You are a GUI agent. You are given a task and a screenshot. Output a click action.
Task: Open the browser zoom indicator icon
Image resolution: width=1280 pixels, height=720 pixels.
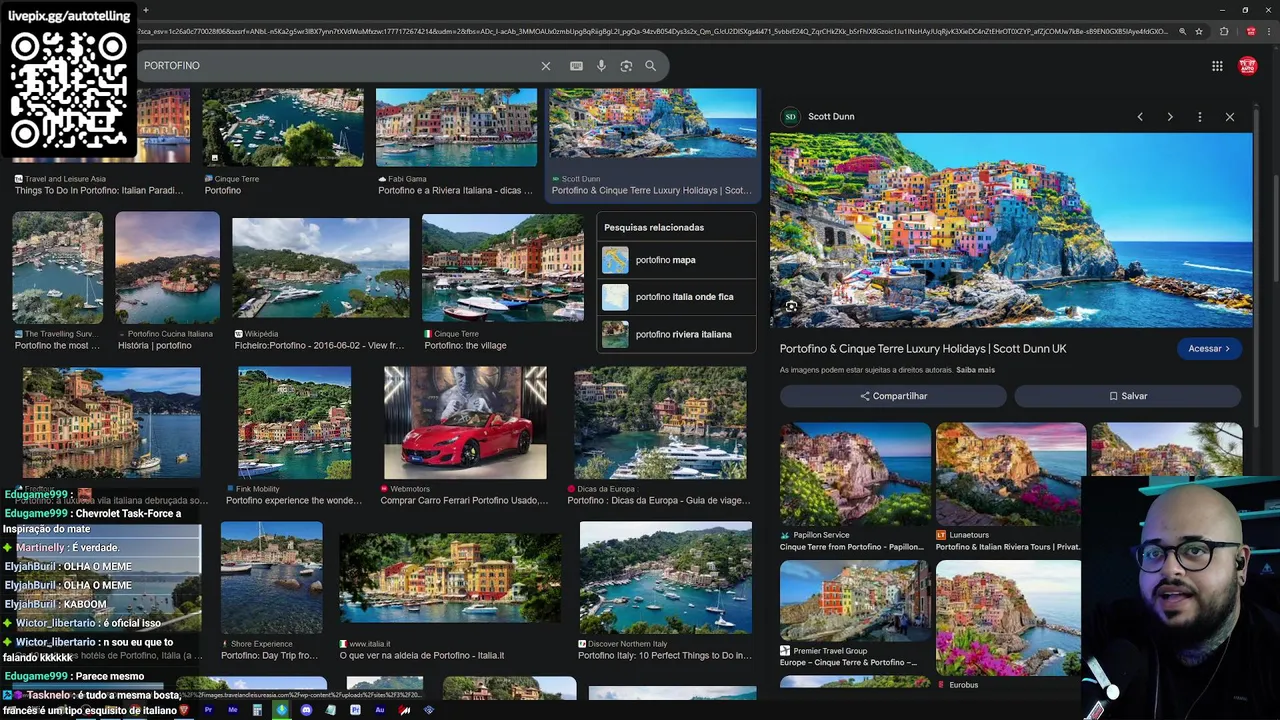[x=1182, y=31]
